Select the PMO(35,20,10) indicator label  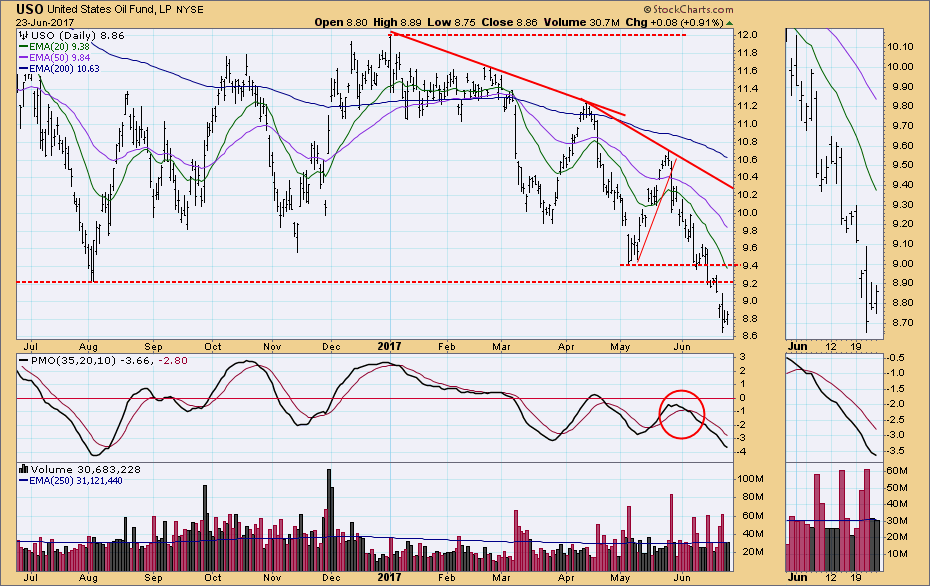[x=74, y=361]
